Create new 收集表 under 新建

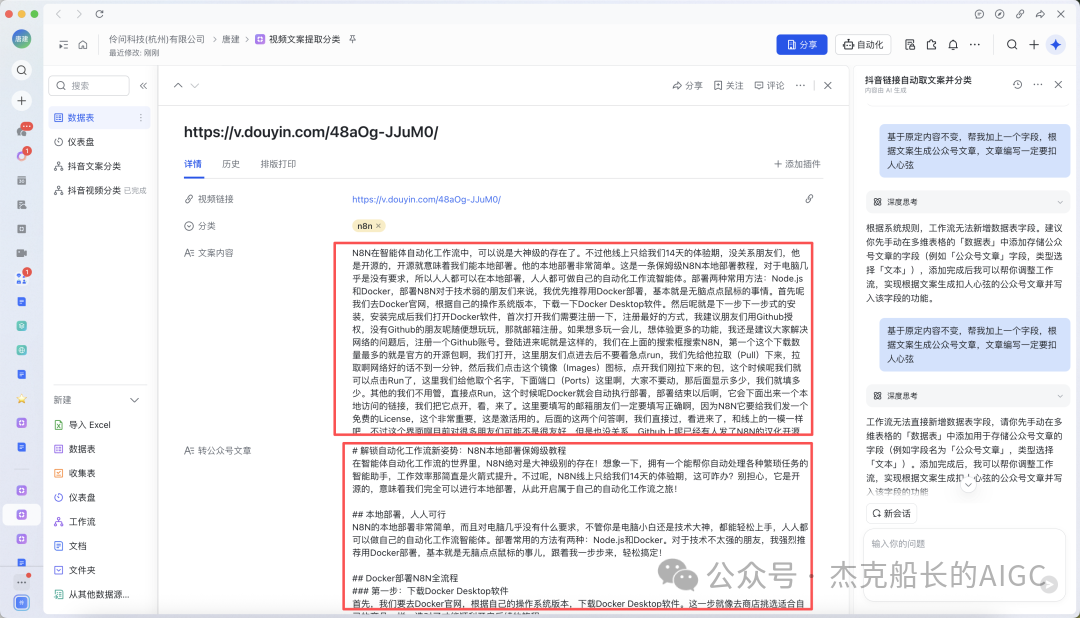[x=100, y=473]
